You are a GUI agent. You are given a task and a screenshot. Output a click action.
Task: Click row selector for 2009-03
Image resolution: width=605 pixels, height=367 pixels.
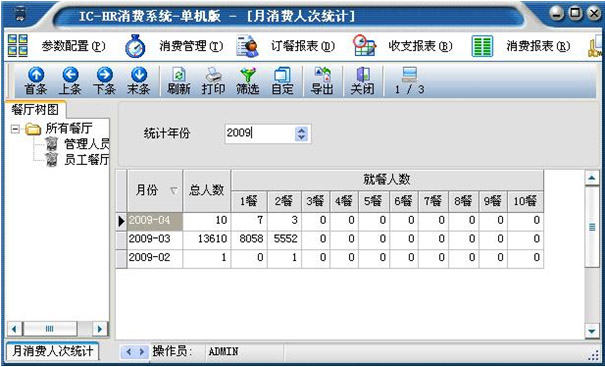[122, 240]
